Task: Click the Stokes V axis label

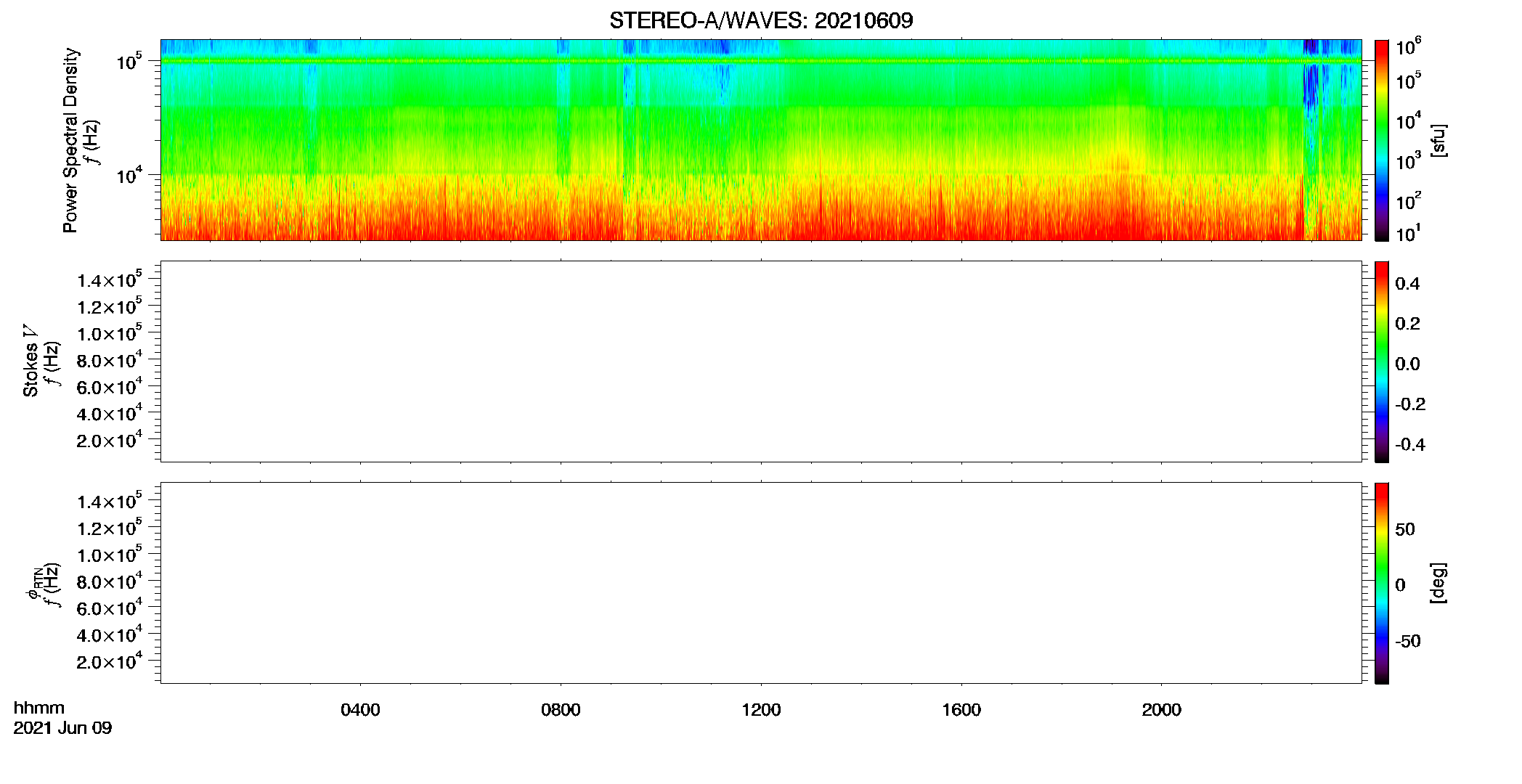Action: tap(30, 361)
